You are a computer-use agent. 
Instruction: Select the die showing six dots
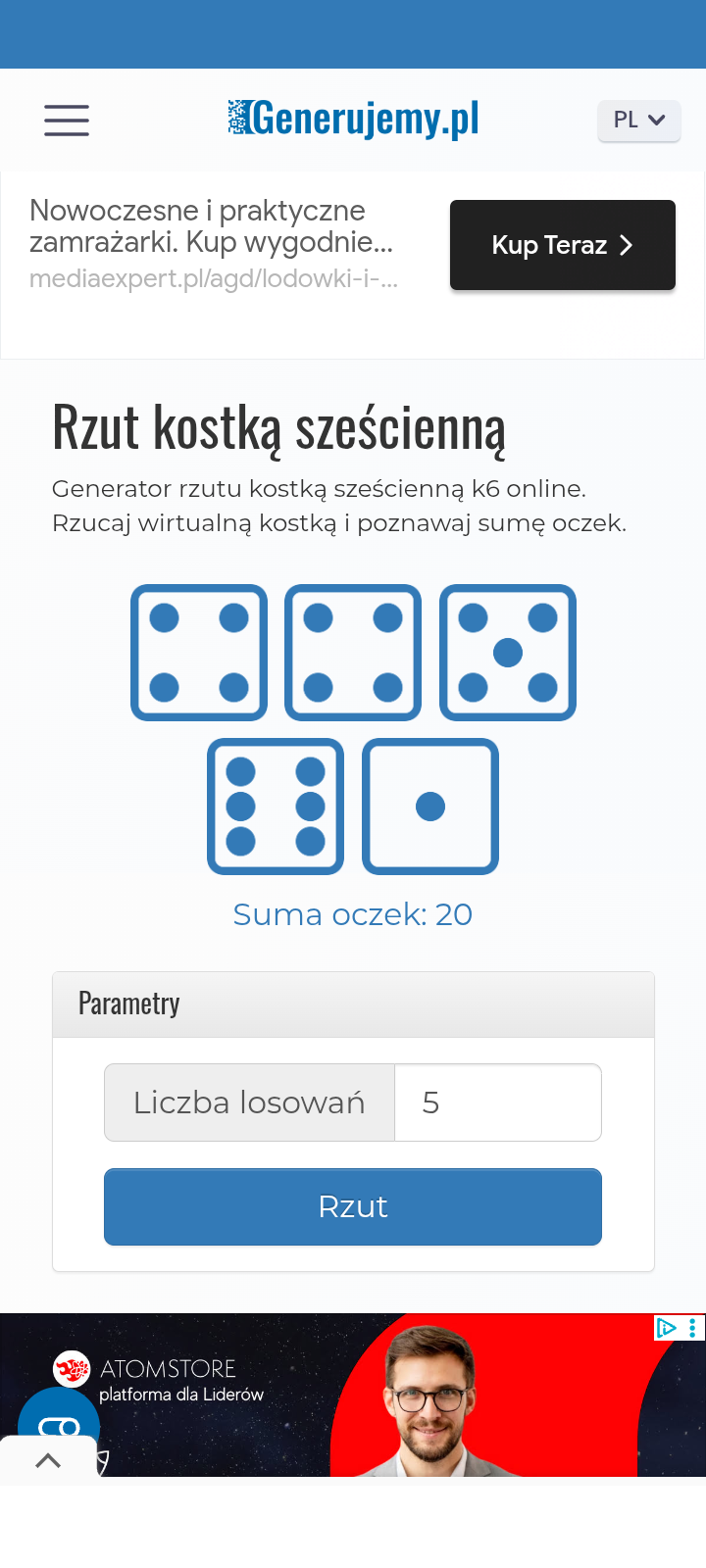[x=276, y=807]
